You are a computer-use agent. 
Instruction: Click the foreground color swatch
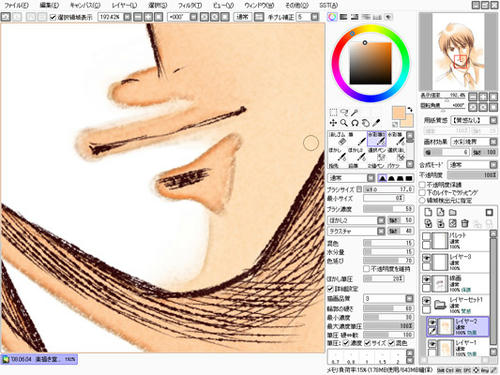(399, 113)
